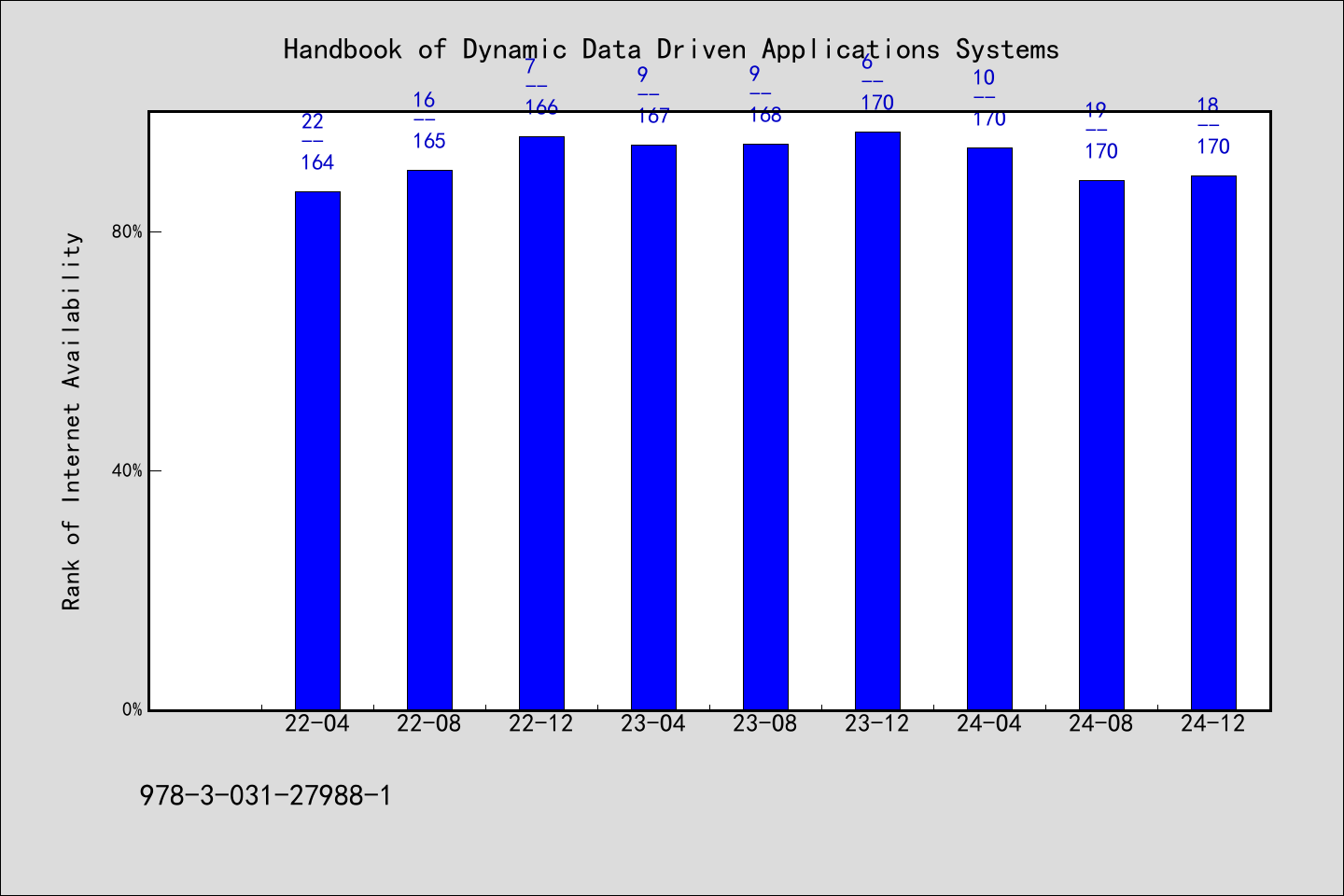Image resolution: width=1344 pixels, height=896 pixels.
Task: Select the blue bar for 23-08
Action: click(x=765, y=427)
